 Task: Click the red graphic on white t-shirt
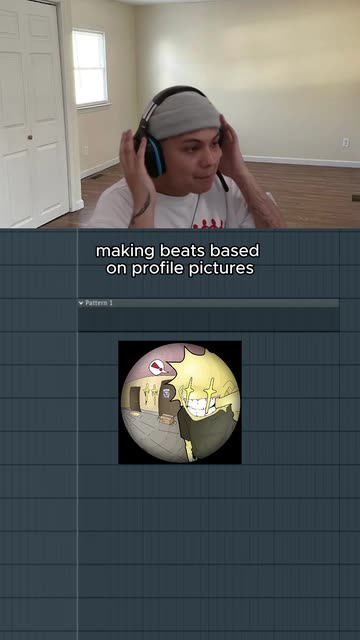(x=208, y=224)
